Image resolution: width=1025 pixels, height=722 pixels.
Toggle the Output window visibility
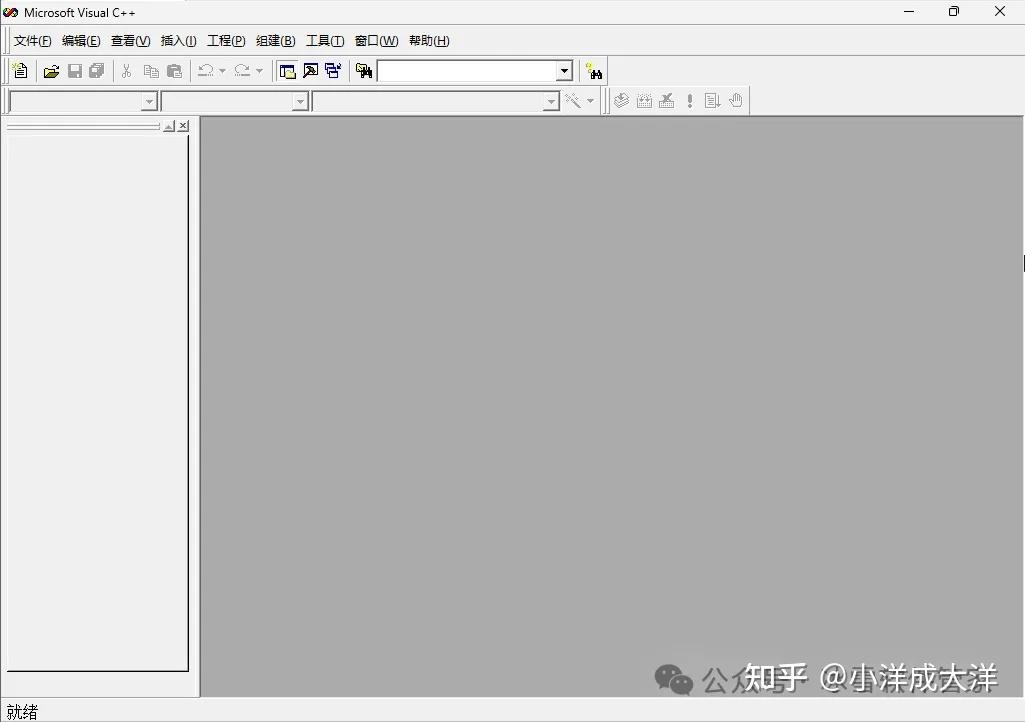(x=310, y=70)
